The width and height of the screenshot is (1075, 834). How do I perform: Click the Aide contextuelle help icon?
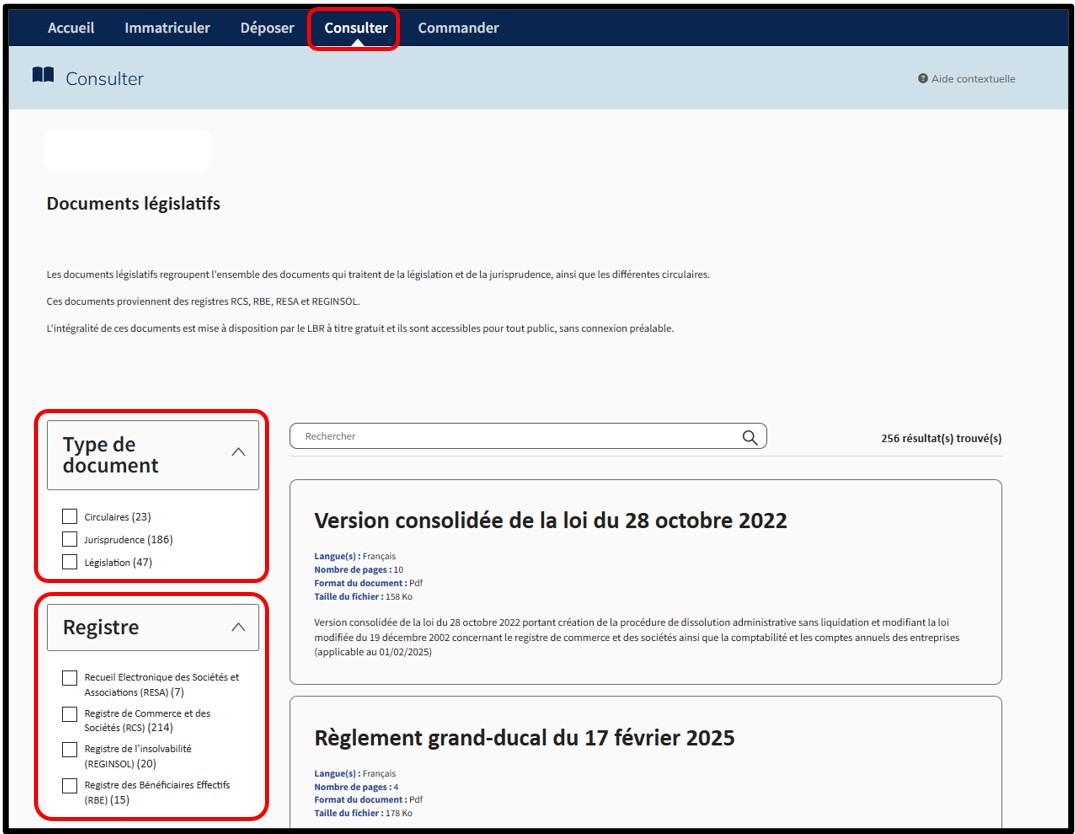point(923,79)
